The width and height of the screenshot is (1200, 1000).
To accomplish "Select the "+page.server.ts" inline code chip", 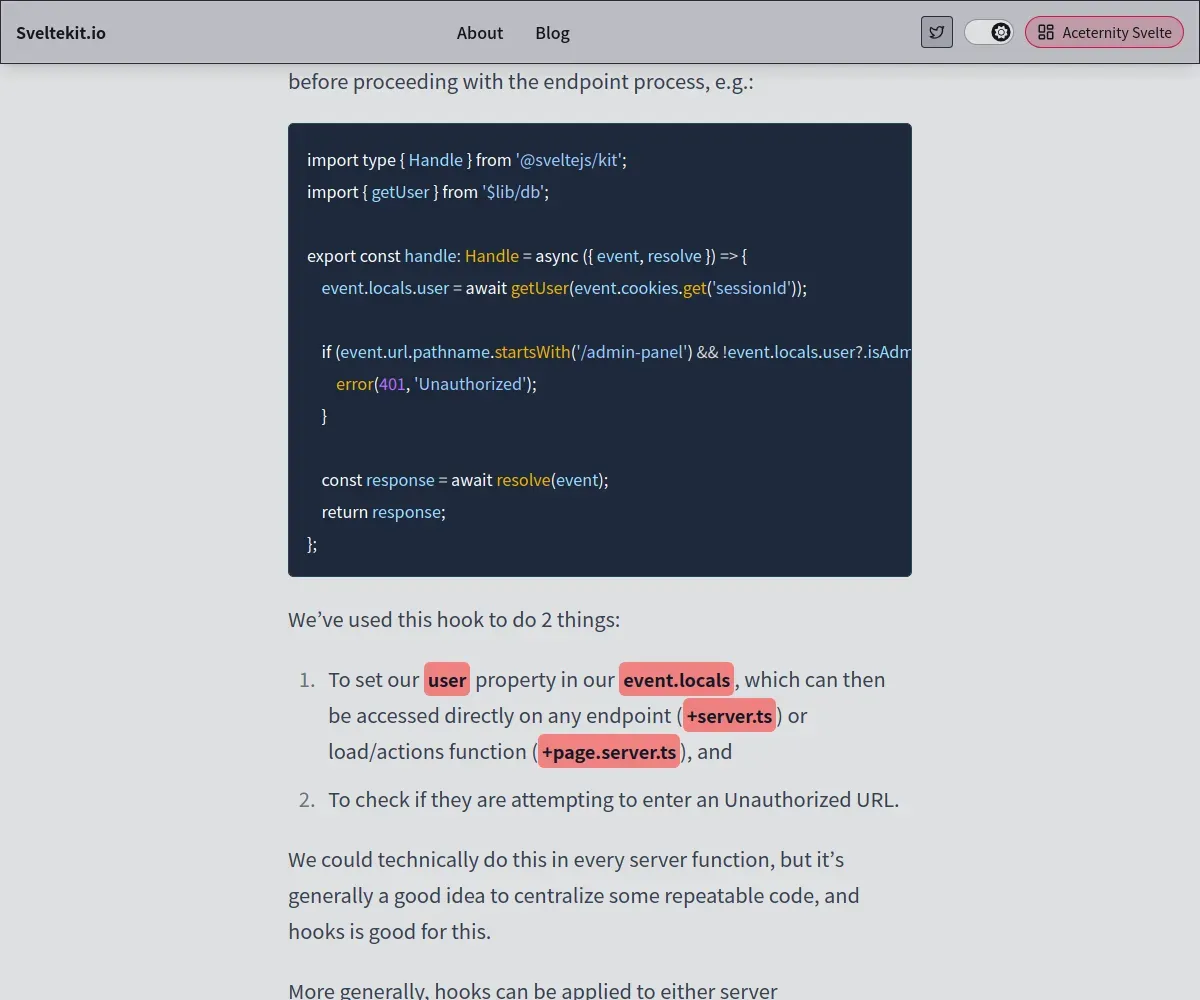I will [609, 752].
